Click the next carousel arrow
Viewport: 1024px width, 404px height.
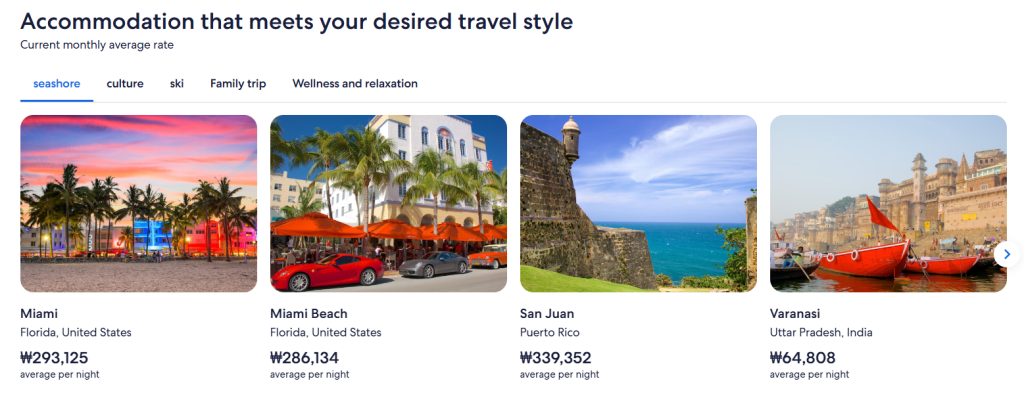1006,254
